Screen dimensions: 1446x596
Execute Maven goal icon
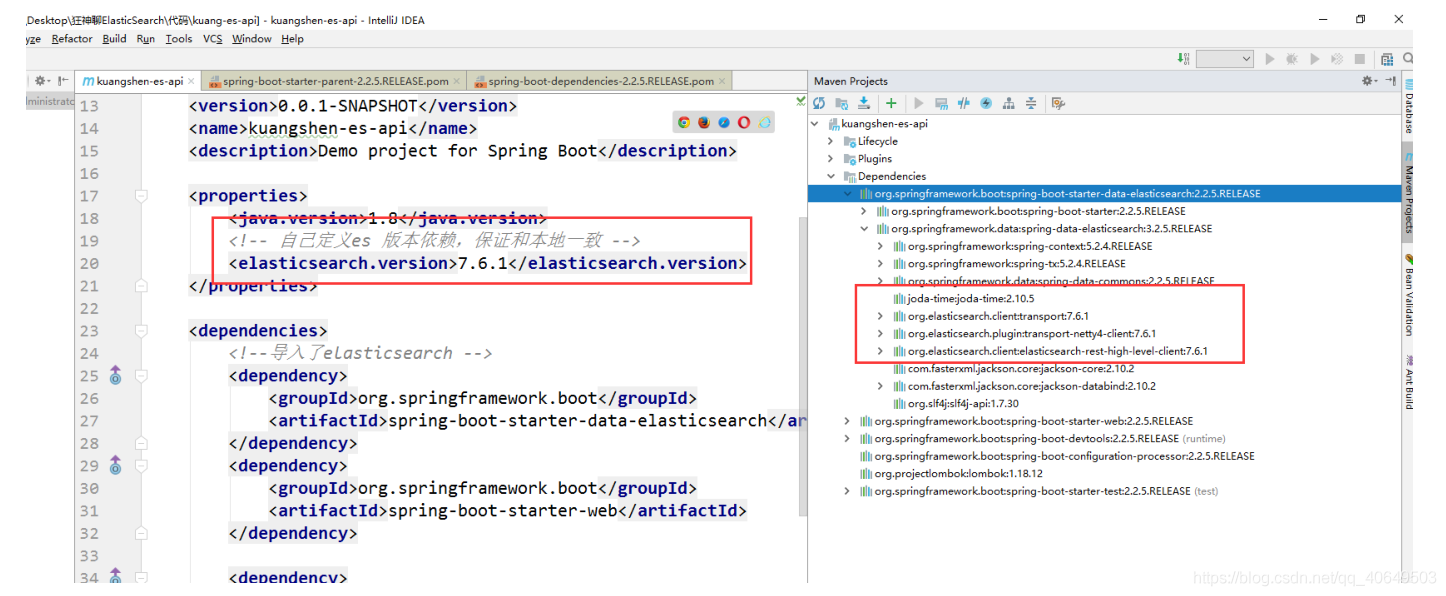click(x=941, y=103)
